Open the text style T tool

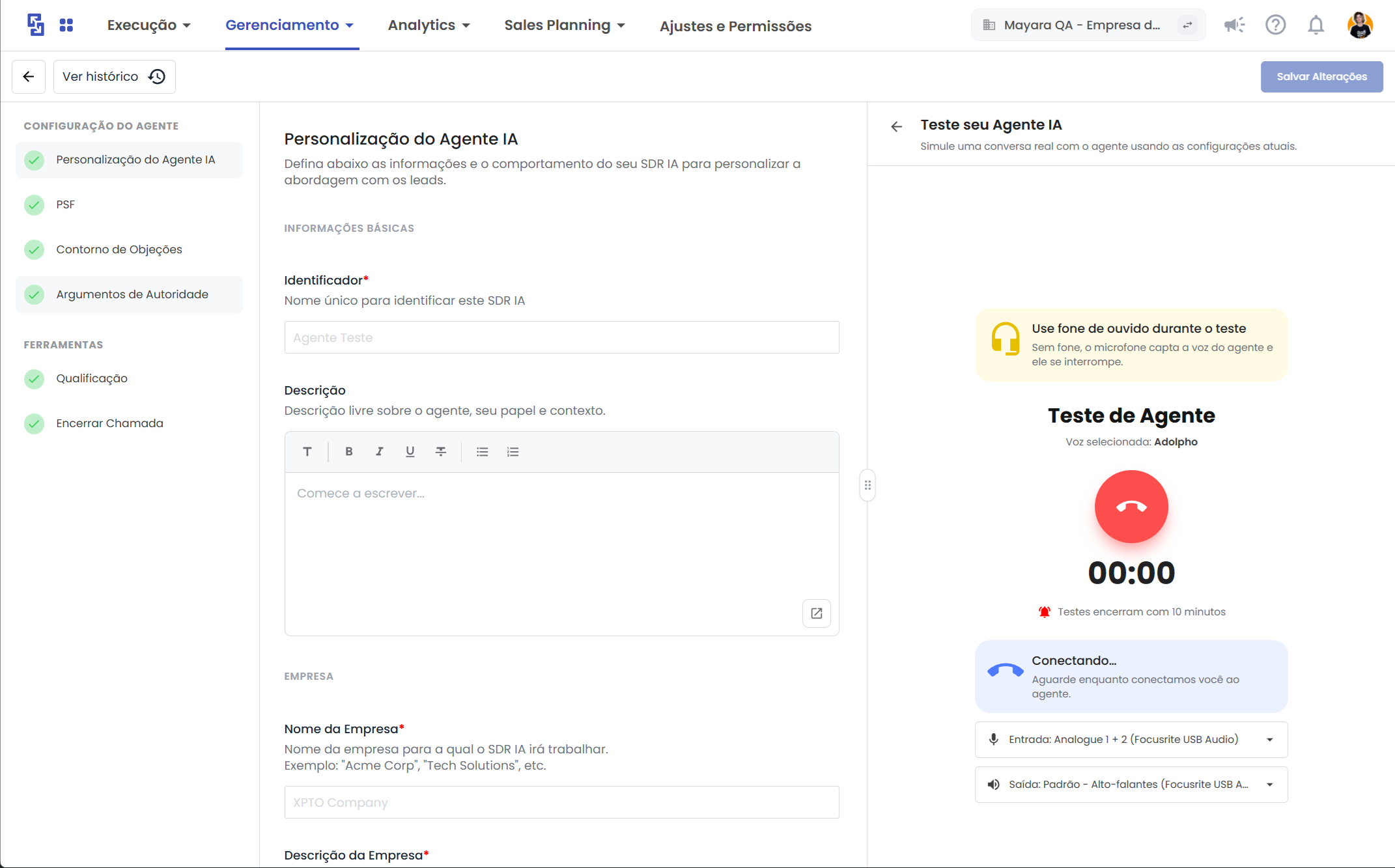pyautogui.click(x=307, y=451)
